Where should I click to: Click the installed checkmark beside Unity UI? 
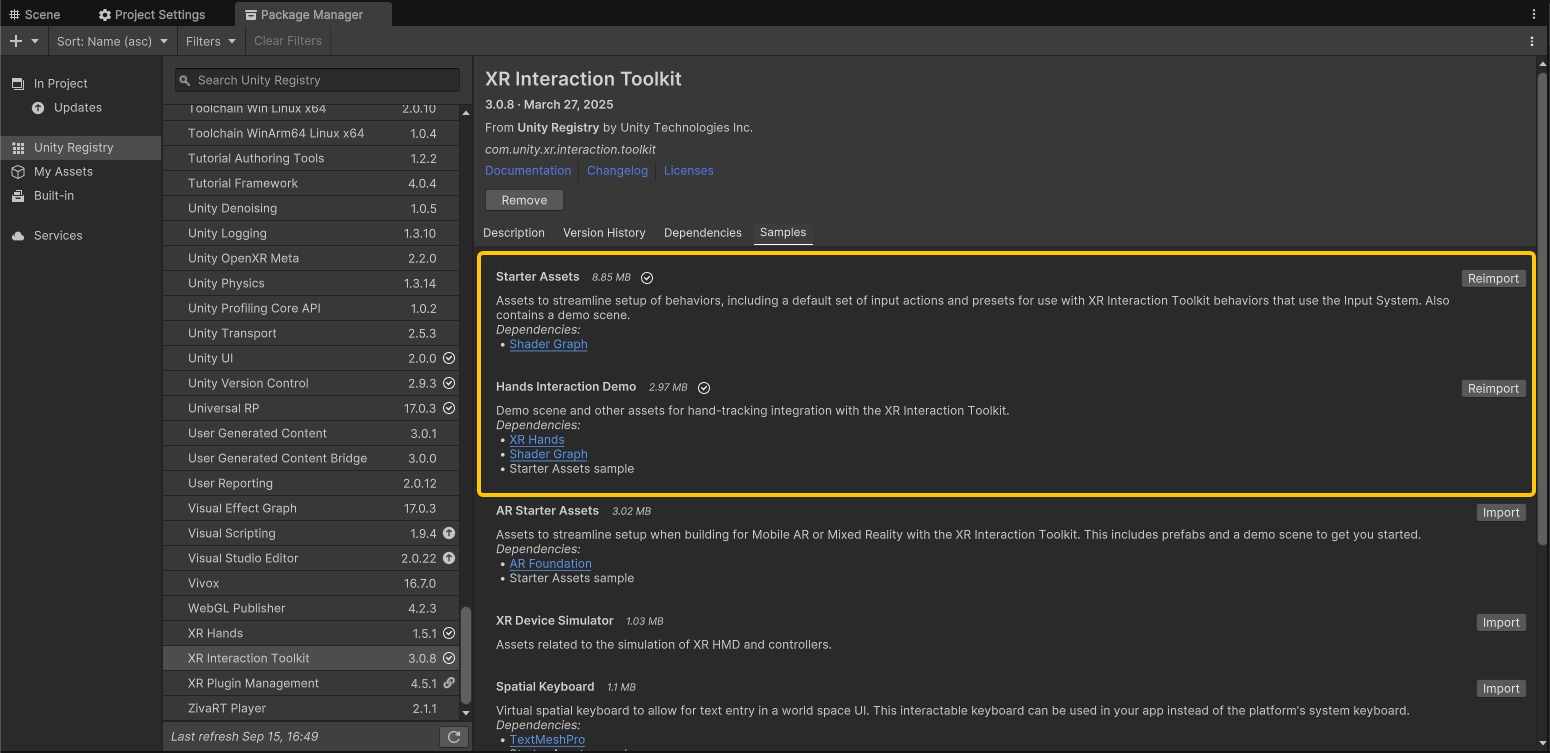click(449, 358)
